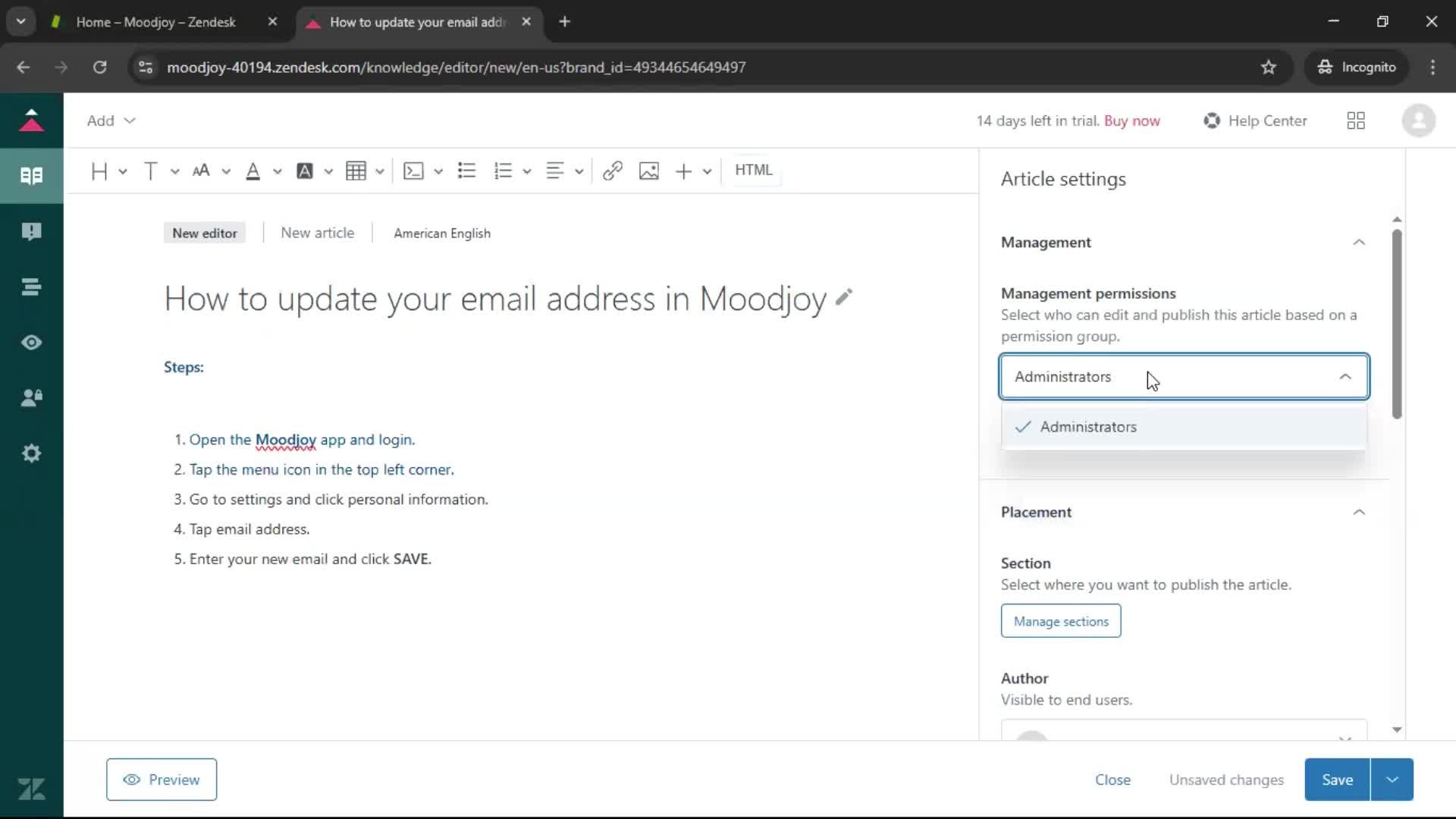Edit title using the pencil icon
The width and height of the screenshot is (1456, 819).
pos(844,297)
